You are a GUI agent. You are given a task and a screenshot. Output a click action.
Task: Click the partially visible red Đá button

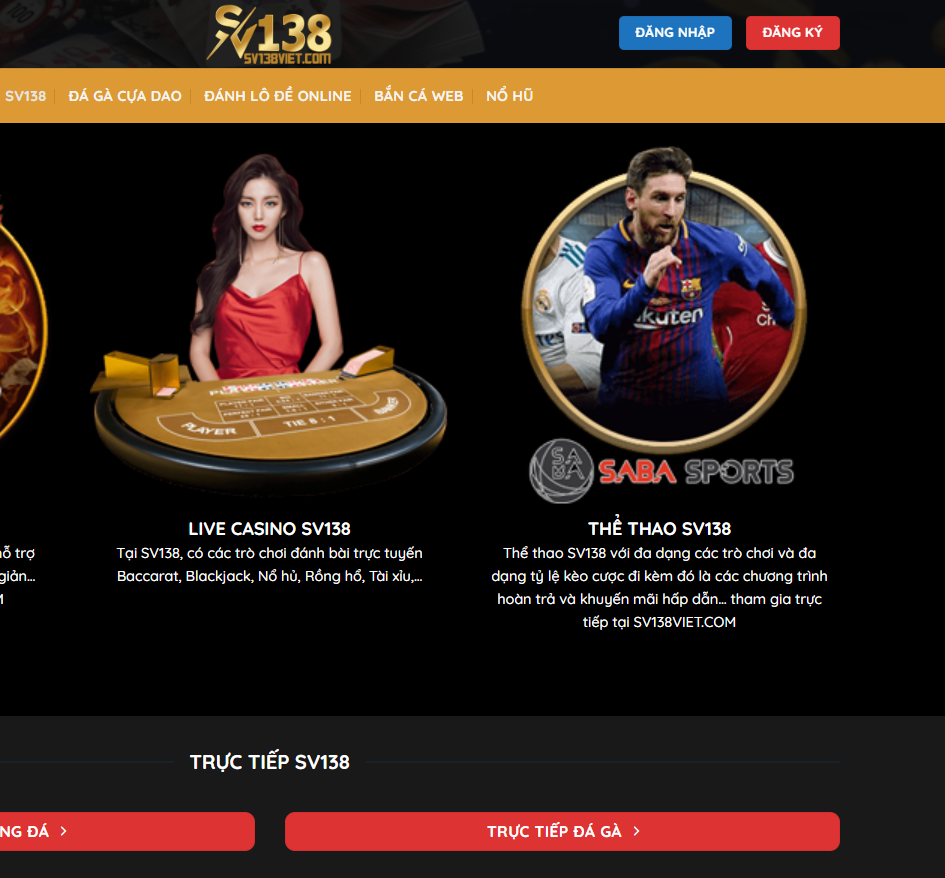[127, 832]
